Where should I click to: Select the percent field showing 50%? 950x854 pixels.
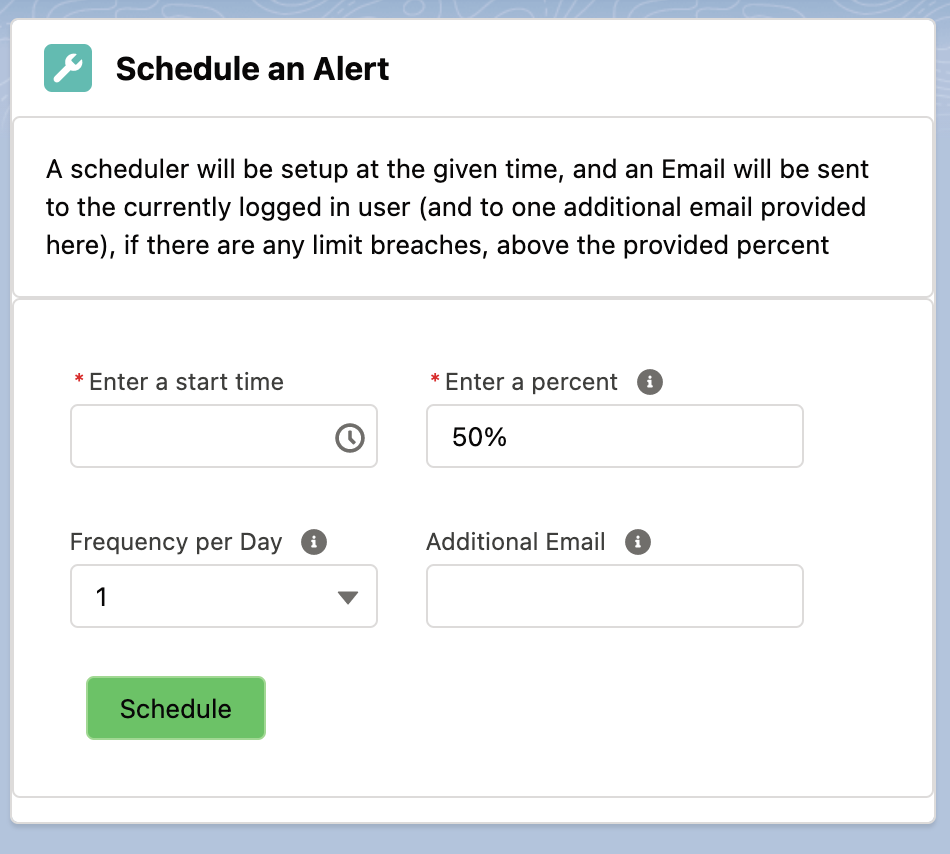tap(614, 436)
